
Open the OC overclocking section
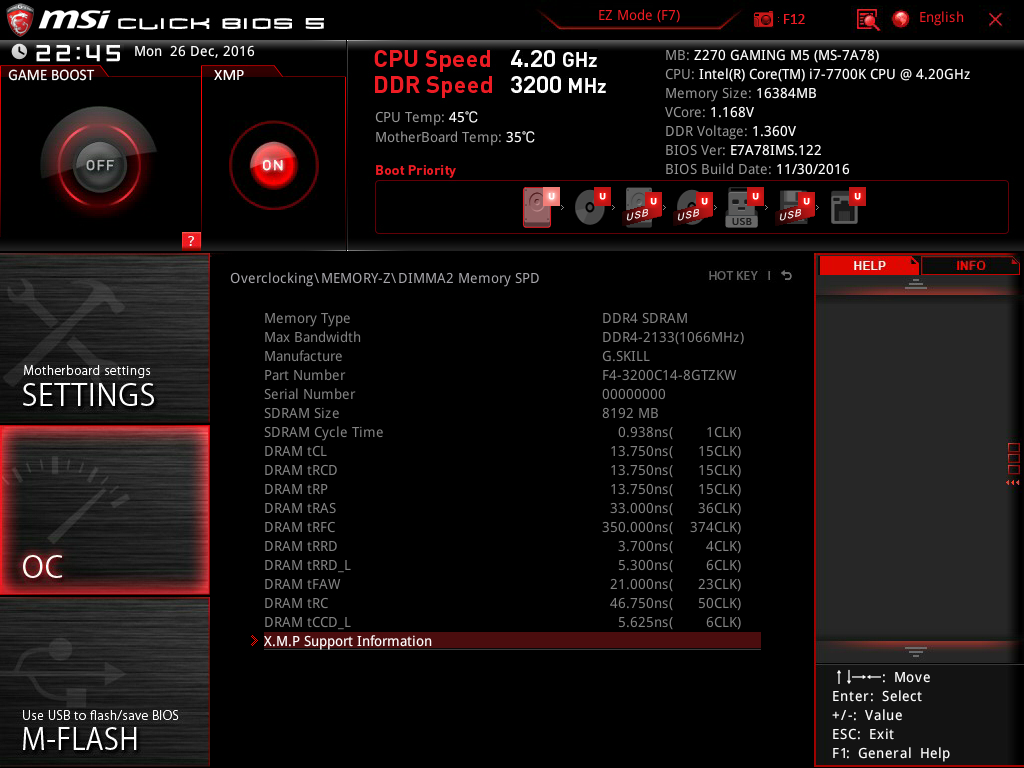pyautogui.click(x=104, y=510)
